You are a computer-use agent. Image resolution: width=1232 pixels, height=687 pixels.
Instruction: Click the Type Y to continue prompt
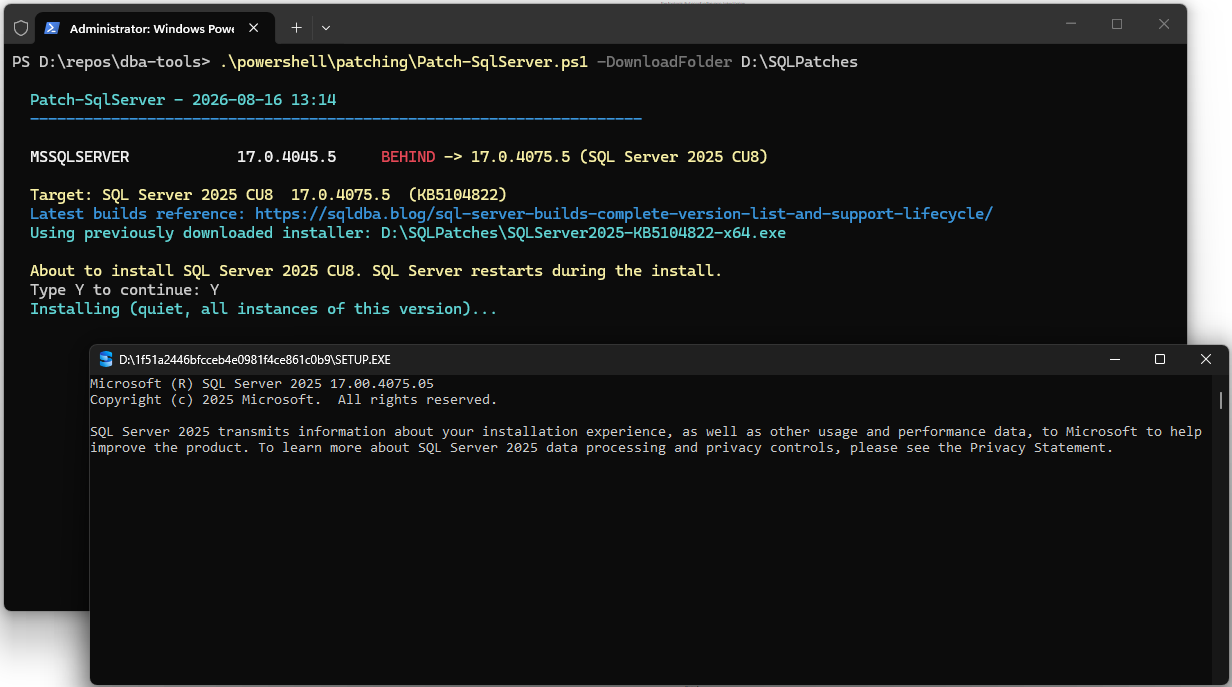tap(125, 290)
